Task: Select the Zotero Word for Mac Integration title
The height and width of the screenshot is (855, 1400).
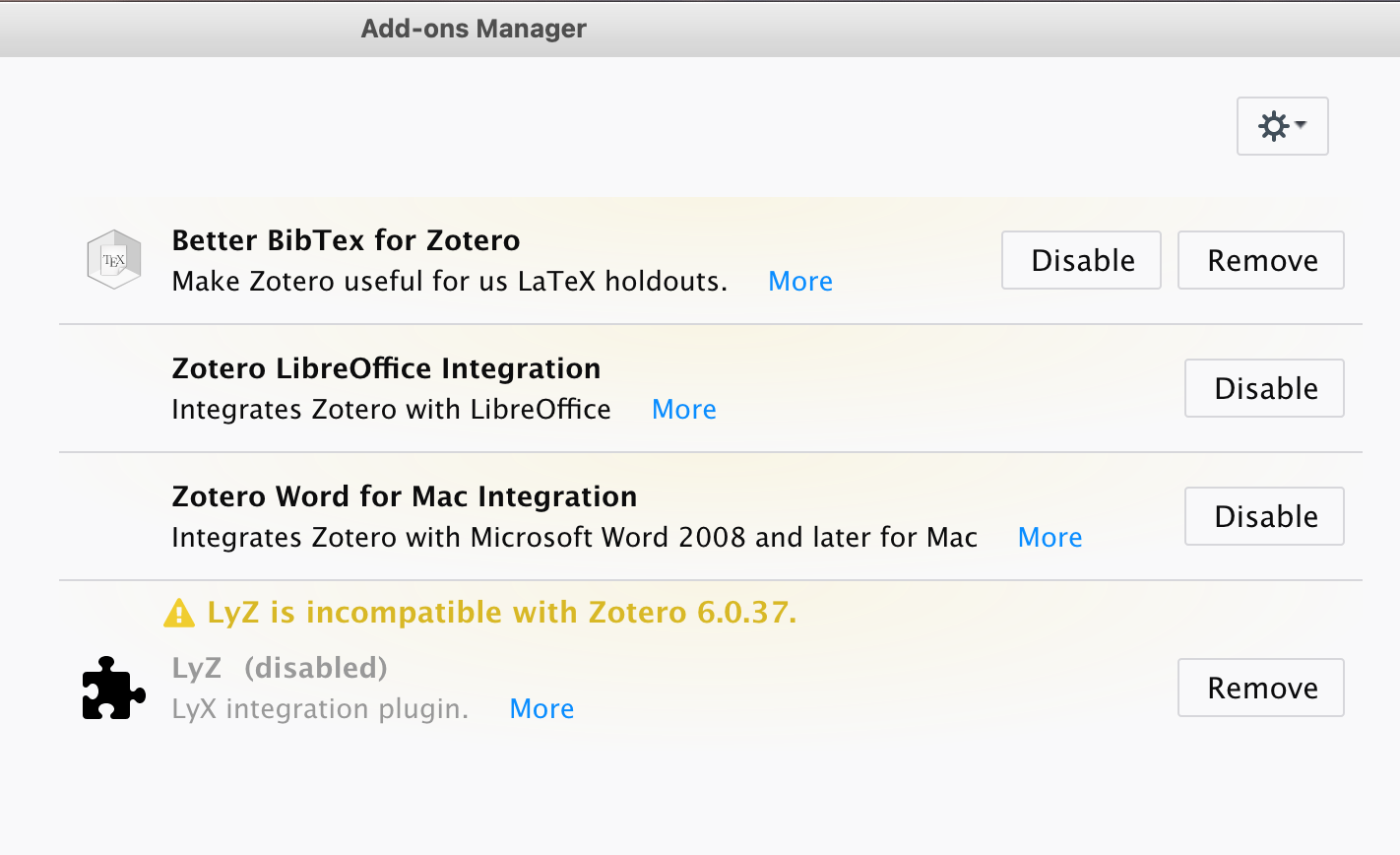Action: (404, 496)
